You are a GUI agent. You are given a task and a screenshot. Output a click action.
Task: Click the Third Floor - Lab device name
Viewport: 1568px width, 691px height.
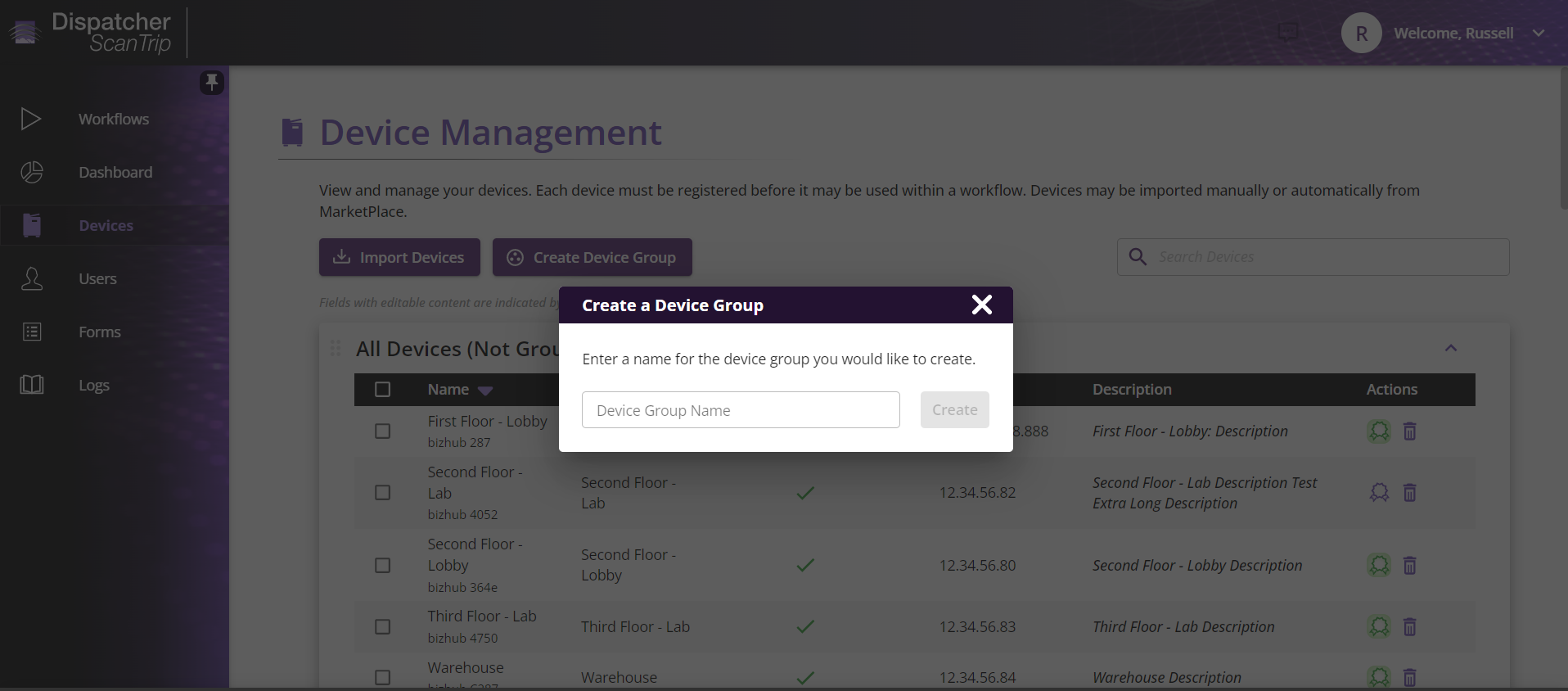tap(481, 616)
